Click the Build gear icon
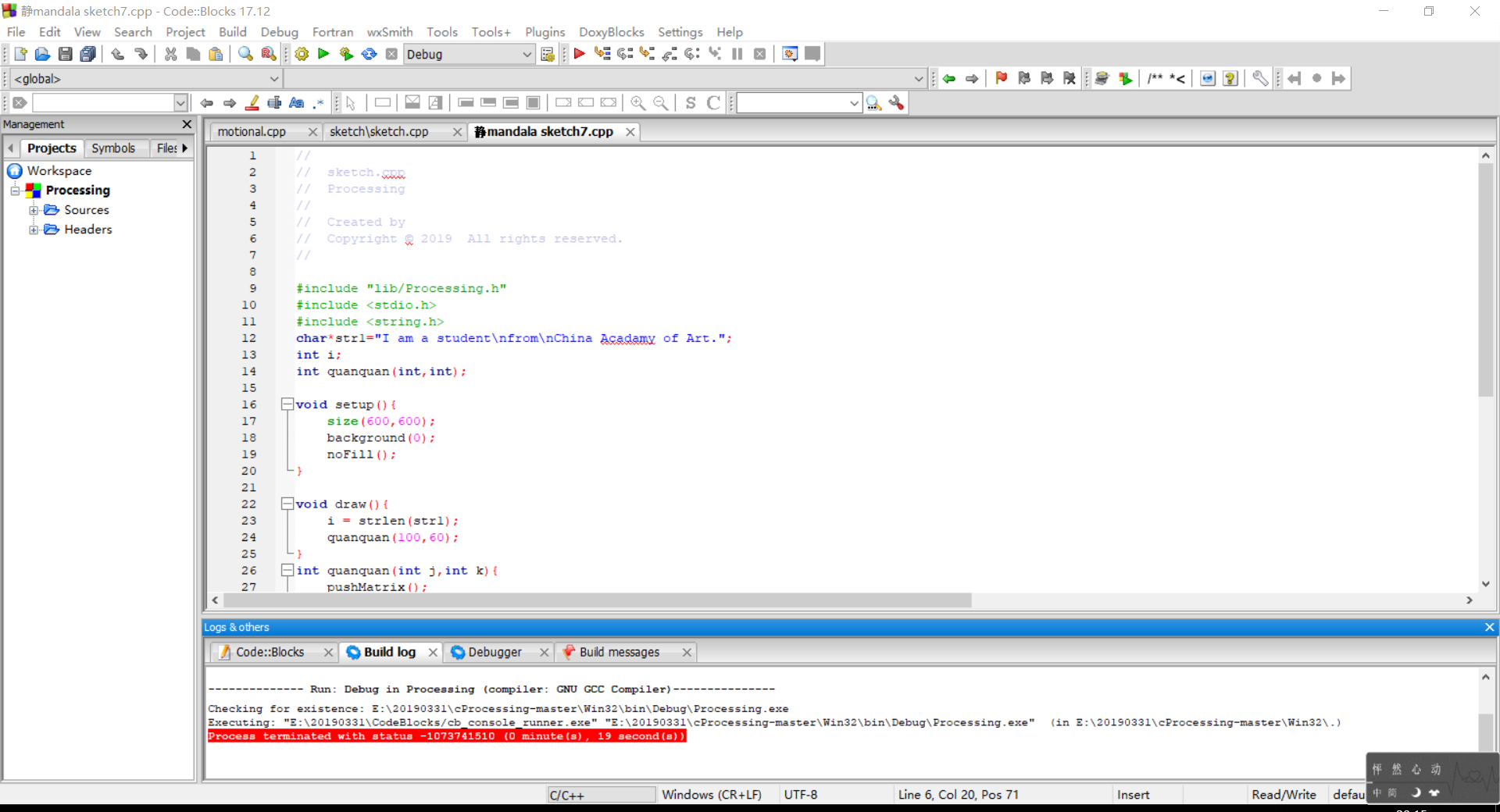Viewport: 1500px width, 812px height. pyautogui.click(x=302, y=54)
